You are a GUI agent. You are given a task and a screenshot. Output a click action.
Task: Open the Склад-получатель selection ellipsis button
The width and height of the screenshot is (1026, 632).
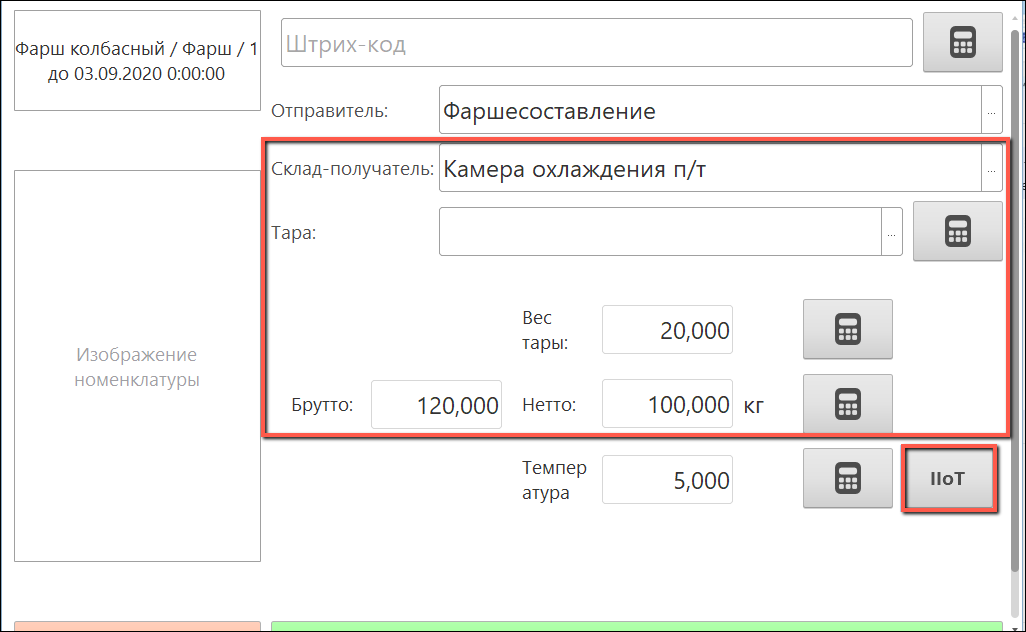coord(991,169)
